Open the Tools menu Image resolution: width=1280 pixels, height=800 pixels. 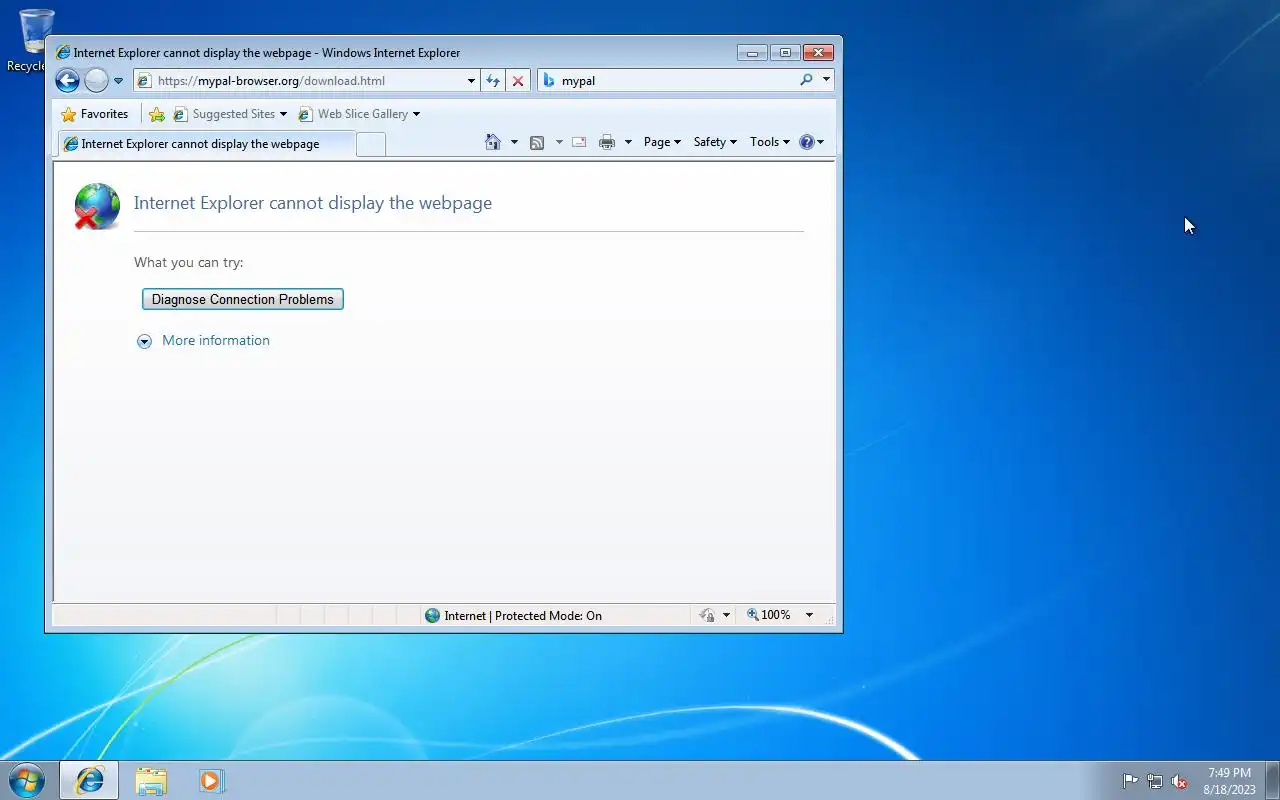(770, 142)
